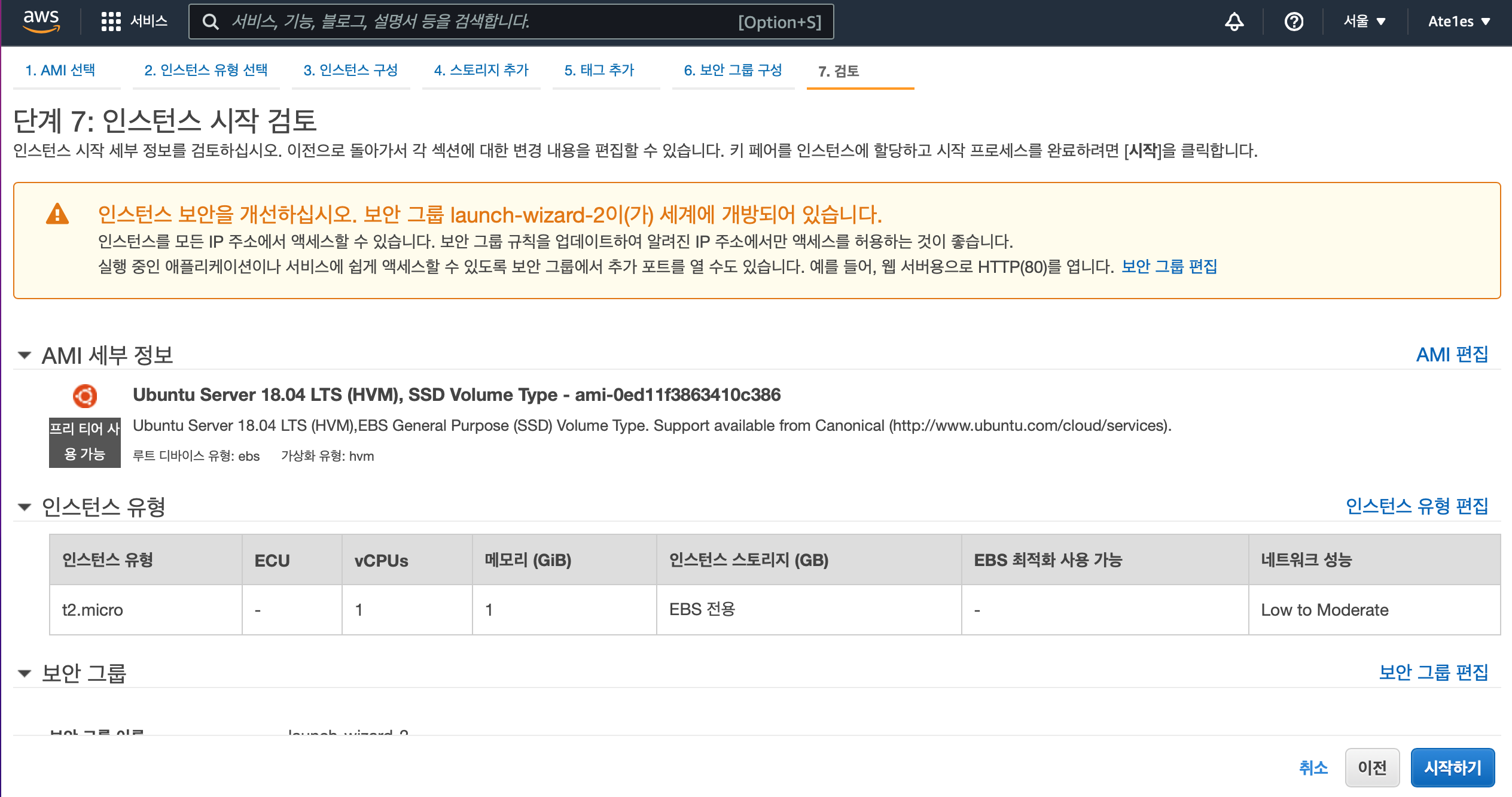
Task: Collapse the AMI 세부 정보 section
Action: point(25,355)
